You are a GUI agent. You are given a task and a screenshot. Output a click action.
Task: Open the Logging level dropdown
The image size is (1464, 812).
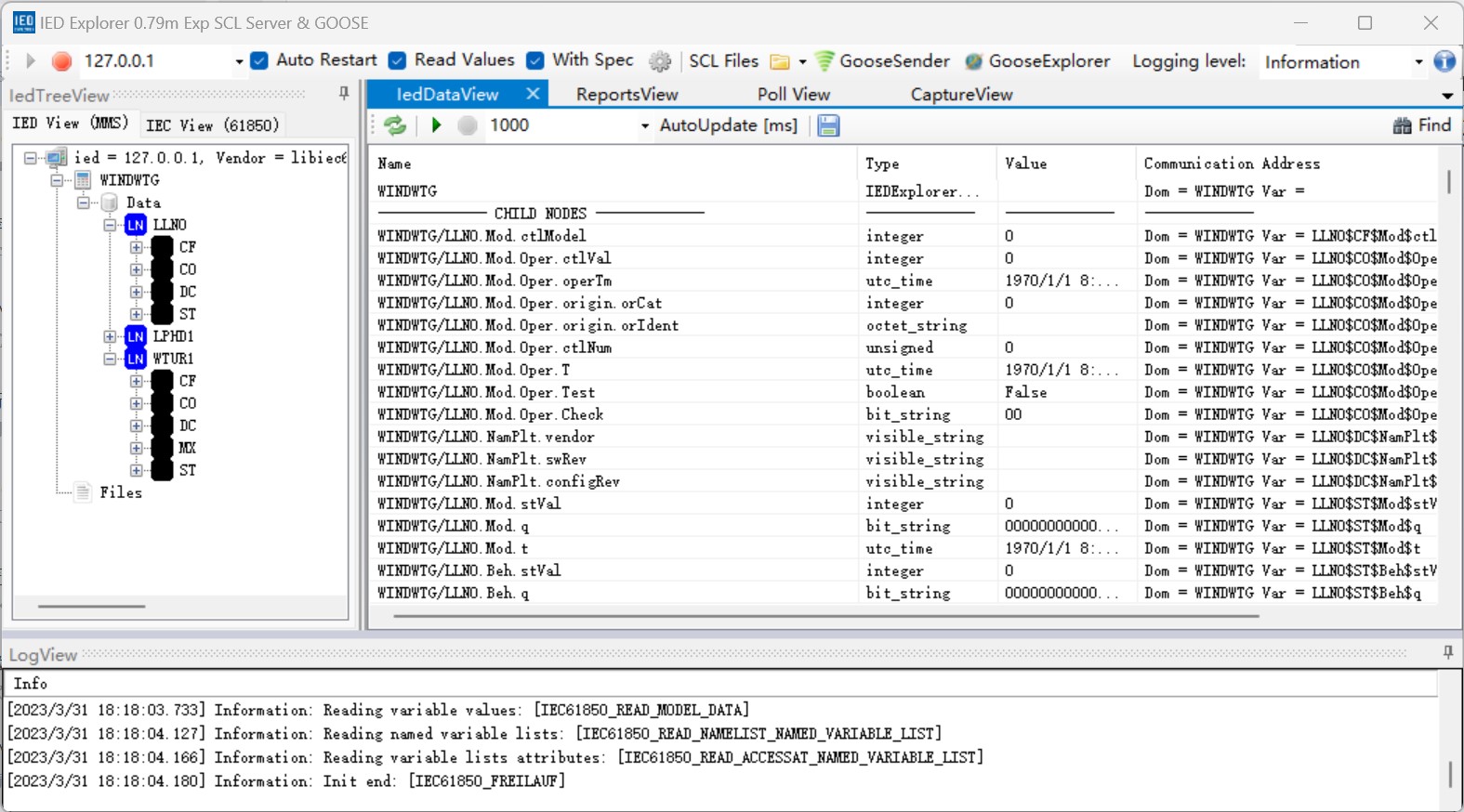pyautogui.click(x=1418, y=62)
